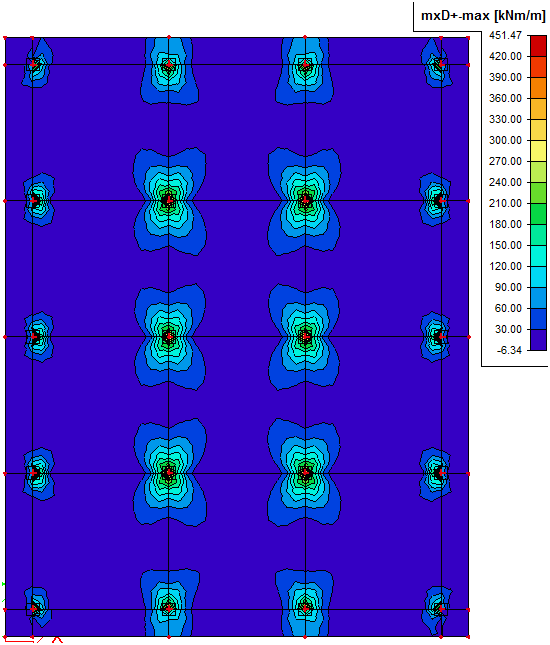Select the top-left corner column support node
The width and height of the screenshot is (550, 645).
(32, 65)
